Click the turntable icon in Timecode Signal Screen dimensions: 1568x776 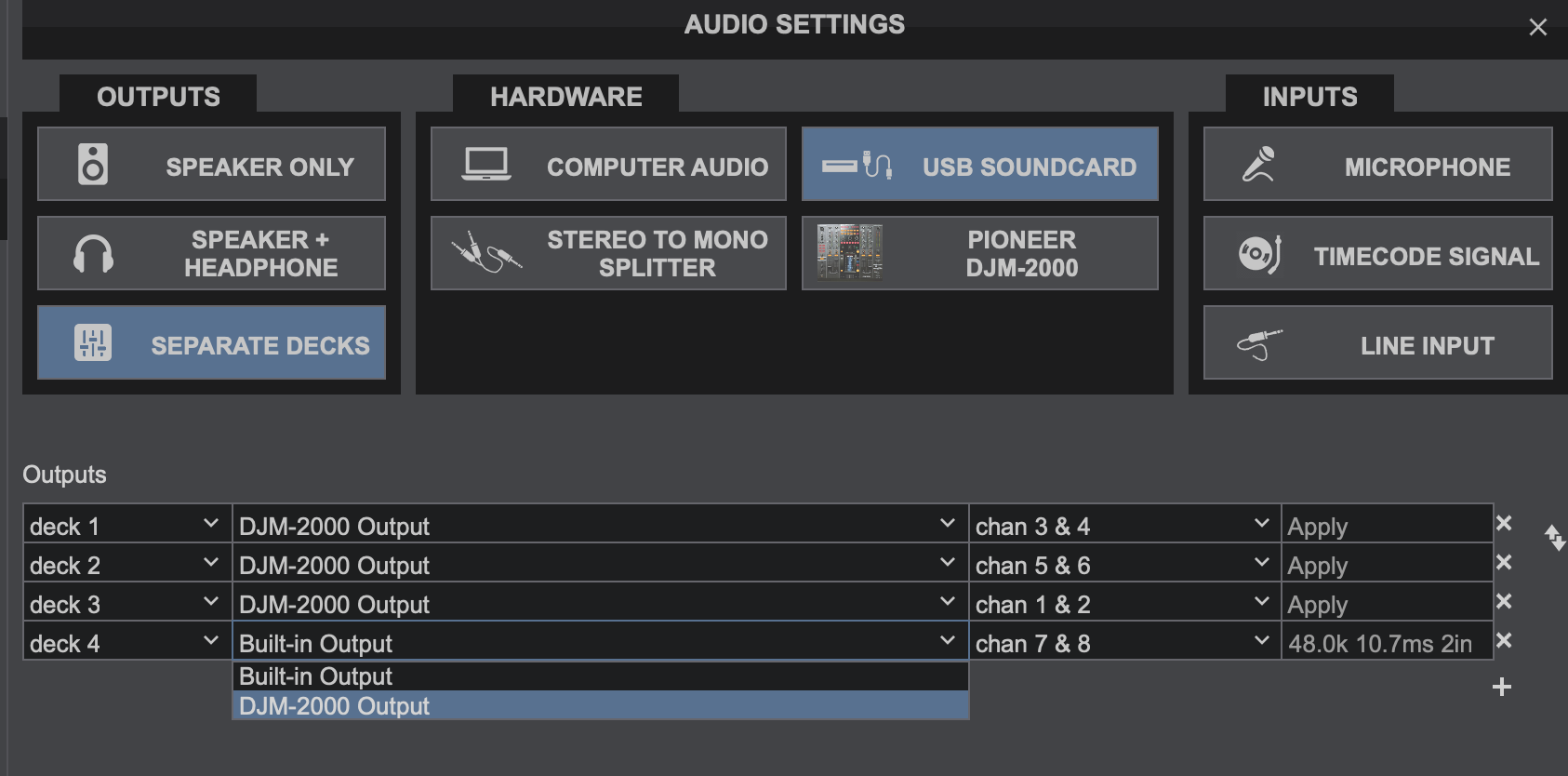point(1260,253)
